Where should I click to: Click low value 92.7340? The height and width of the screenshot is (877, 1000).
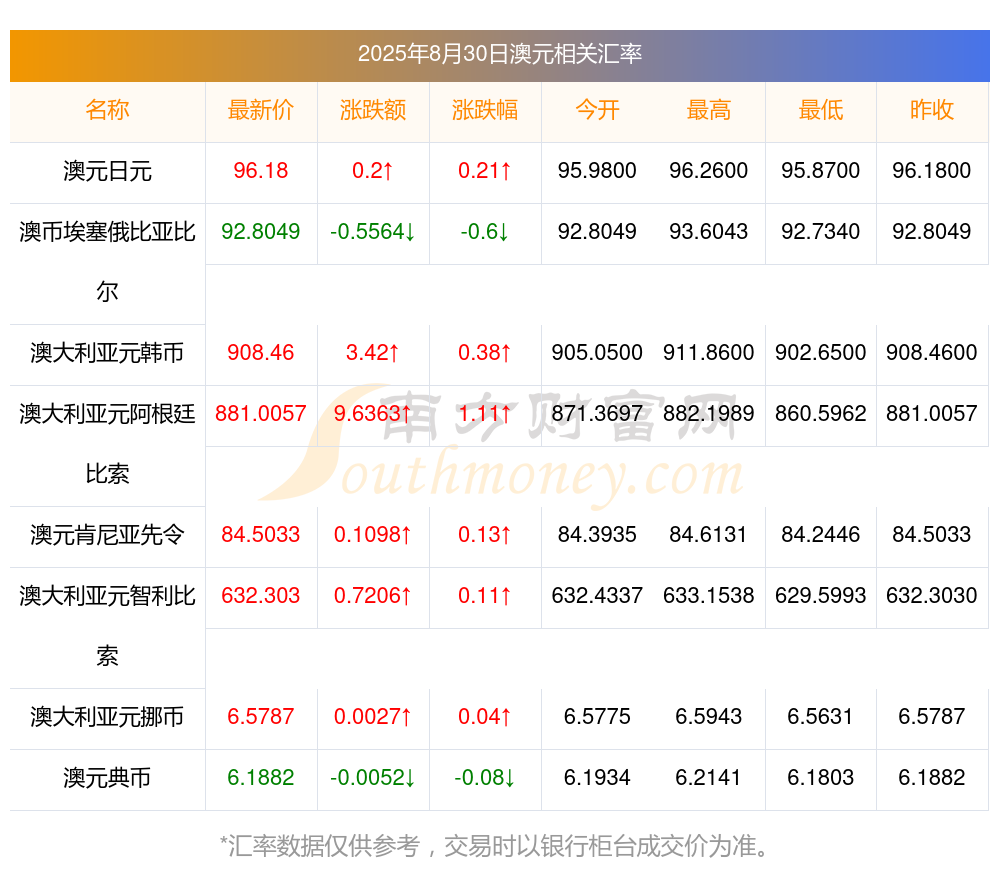coord(821,232)
